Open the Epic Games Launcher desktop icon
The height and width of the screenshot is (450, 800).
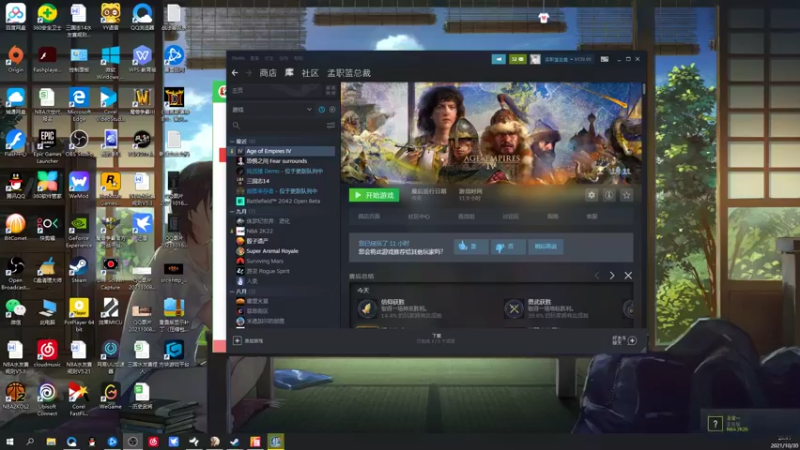coord(47,147)
